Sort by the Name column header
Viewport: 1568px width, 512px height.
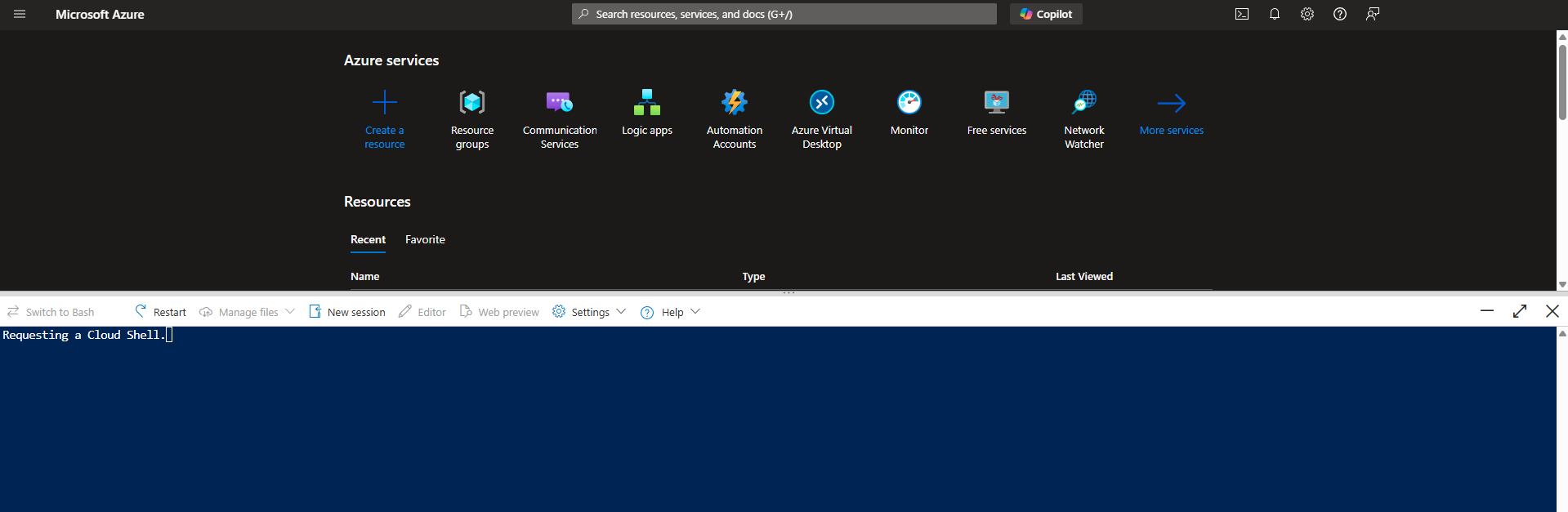coord(365,276)
